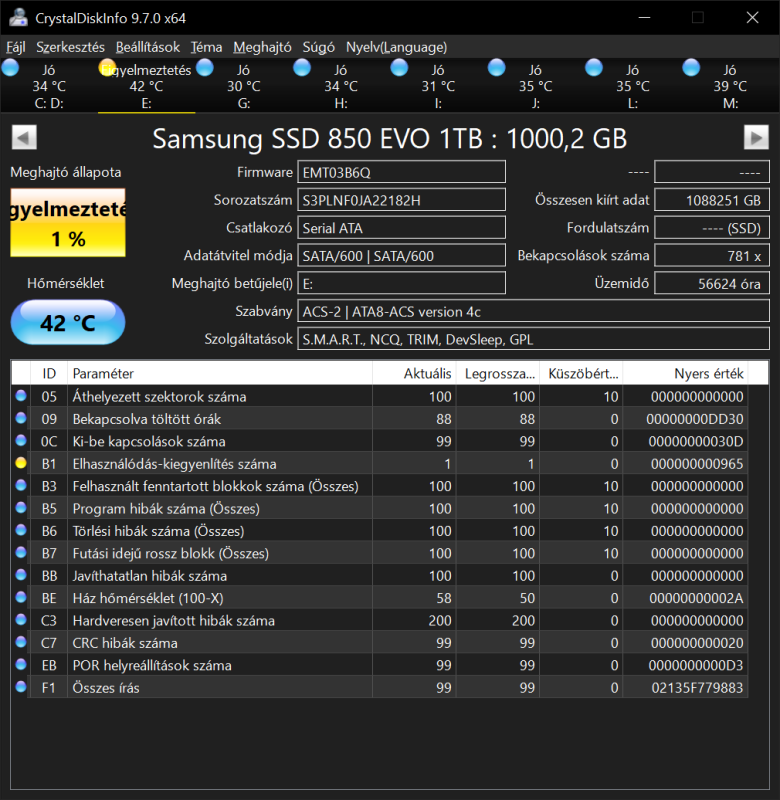
Task: Select the M: drive tab
Action: (x=730, y=86)
